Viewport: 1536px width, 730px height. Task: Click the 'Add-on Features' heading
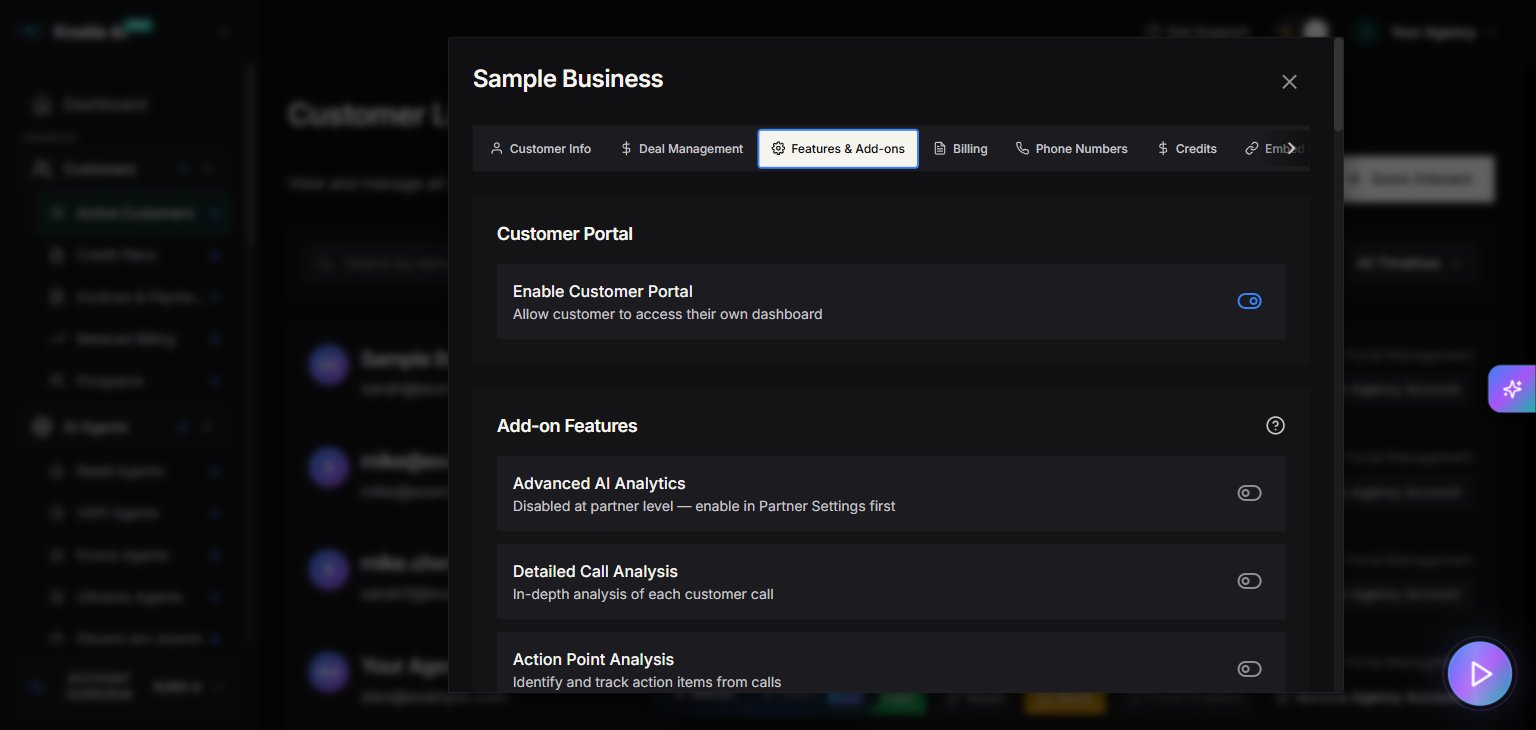(567, 426)
